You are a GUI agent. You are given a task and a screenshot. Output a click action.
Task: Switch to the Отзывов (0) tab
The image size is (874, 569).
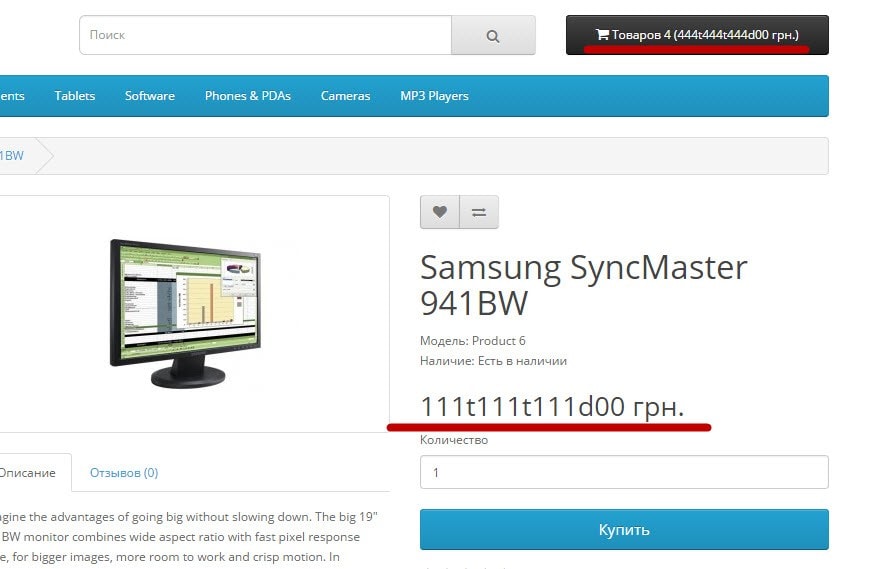(x=124, y=473)
